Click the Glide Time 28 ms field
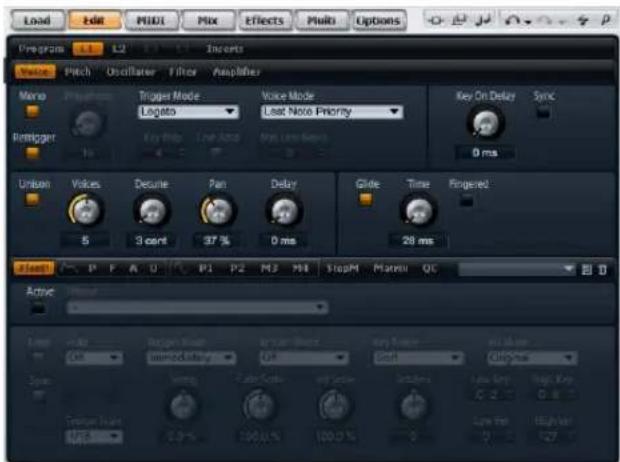Viewport: 620px width, 462px height. (418, 240)
